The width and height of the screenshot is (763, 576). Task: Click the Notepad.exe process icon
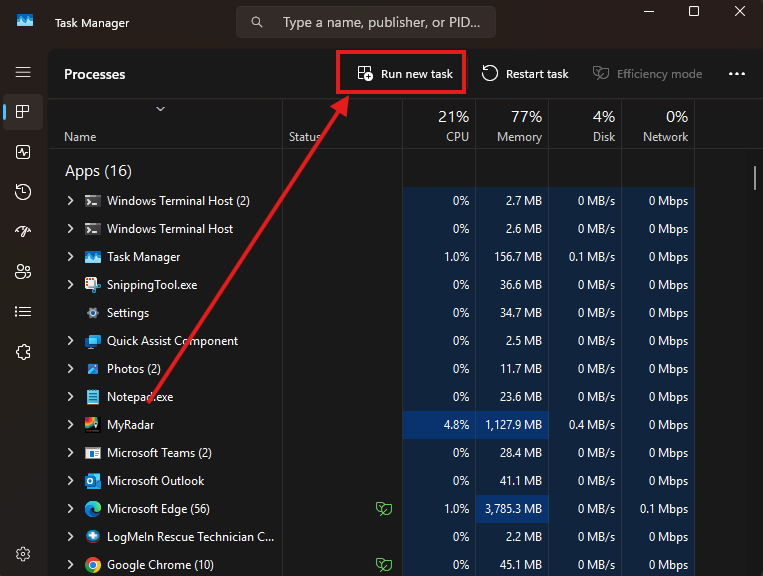[92, 397]
